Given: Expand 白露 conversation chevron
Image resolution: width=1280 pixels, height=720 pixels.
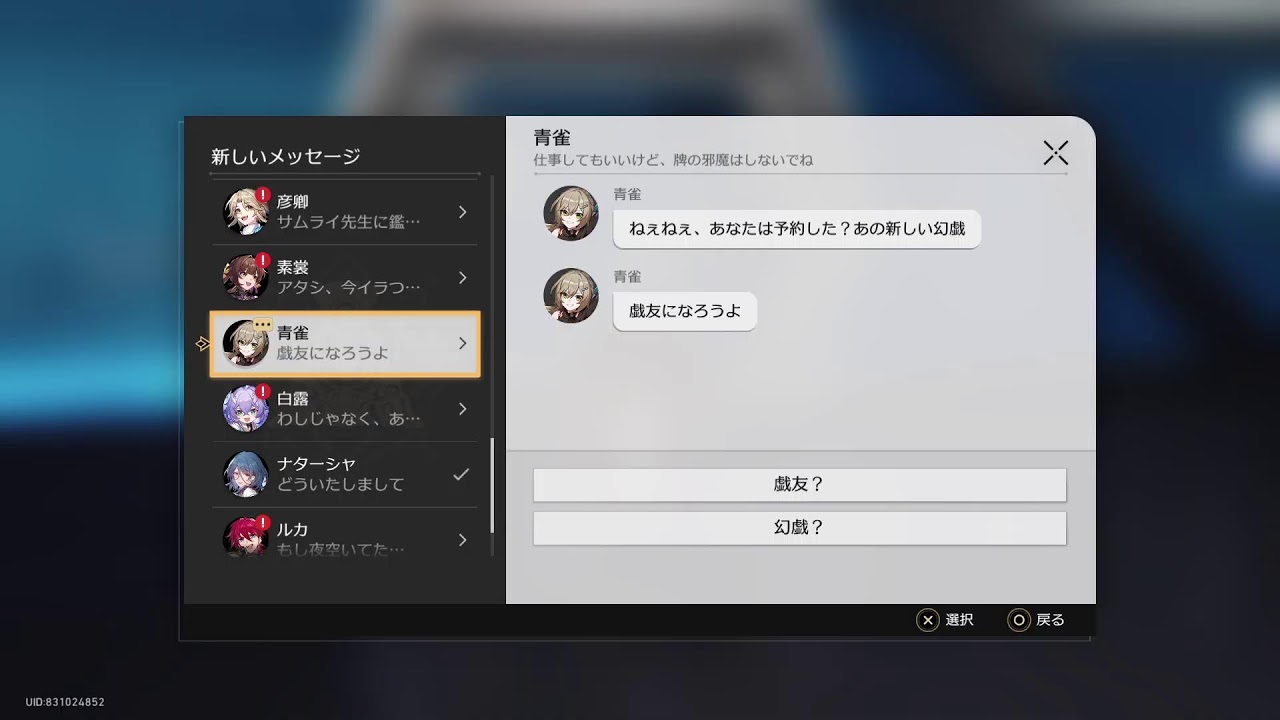Looking at the screenshot, I should [x=462, y=408].
